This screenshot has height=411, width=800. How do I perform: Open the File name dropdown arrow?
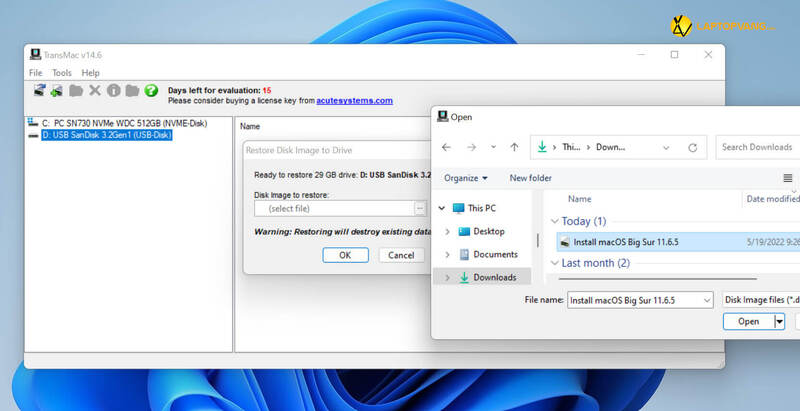click(x=707, y=300)
